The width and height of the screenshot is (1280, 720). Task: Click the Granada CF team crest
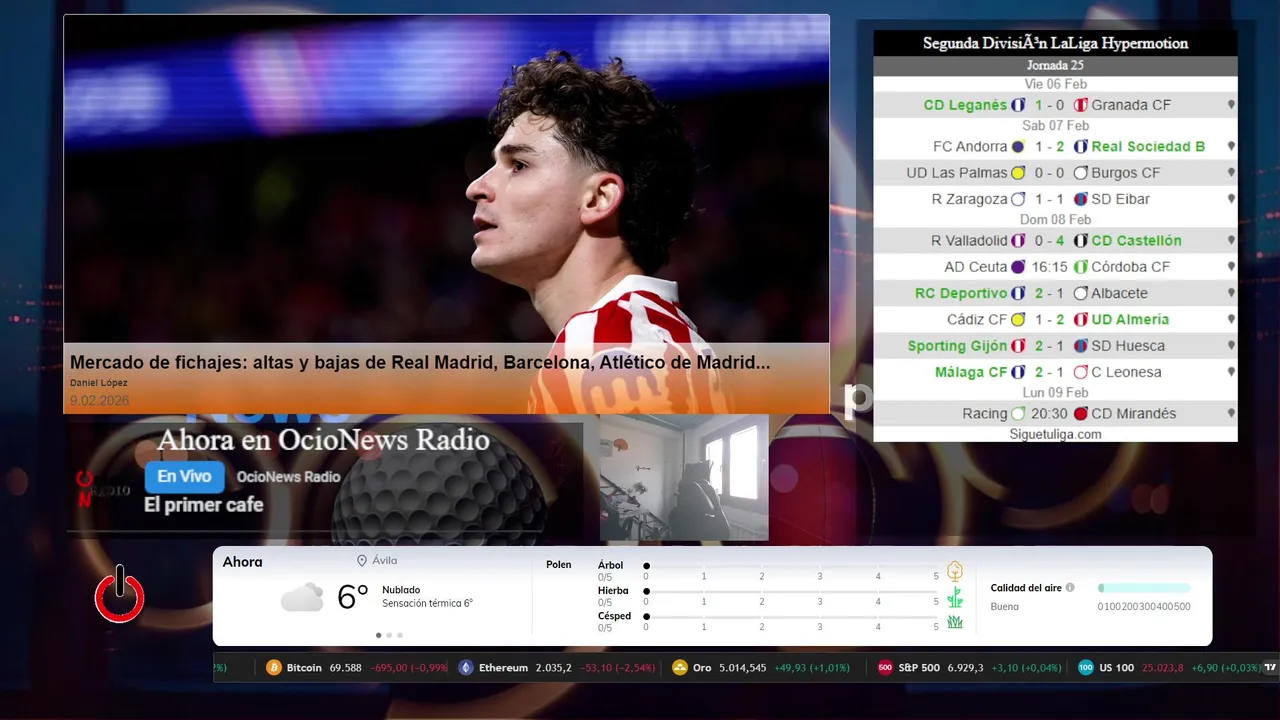[1081, 105]
